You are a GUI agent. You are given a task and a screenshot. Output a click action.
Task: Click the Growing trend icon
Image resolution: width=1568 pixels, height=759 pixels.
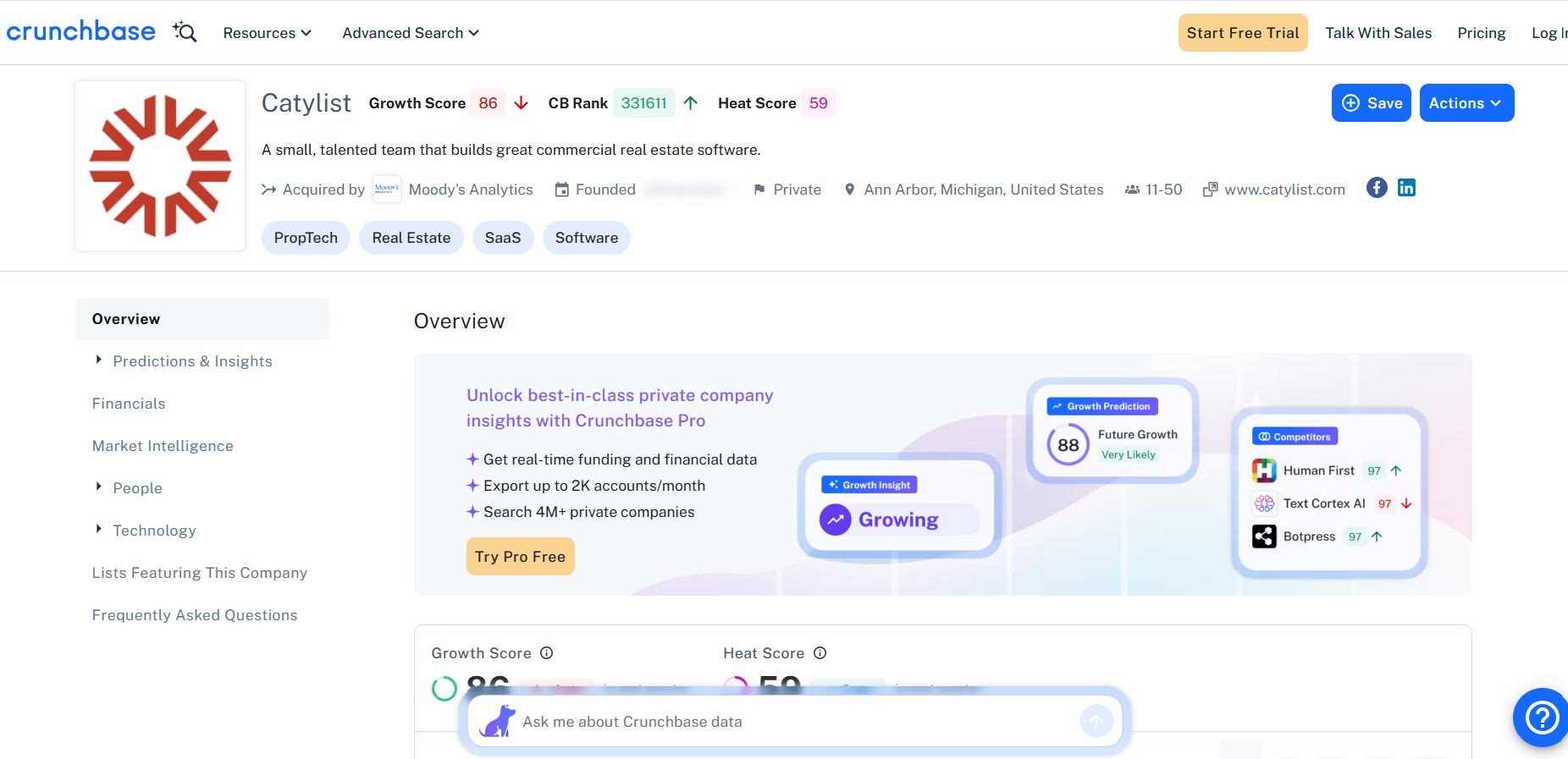click(x=835, y=520)
